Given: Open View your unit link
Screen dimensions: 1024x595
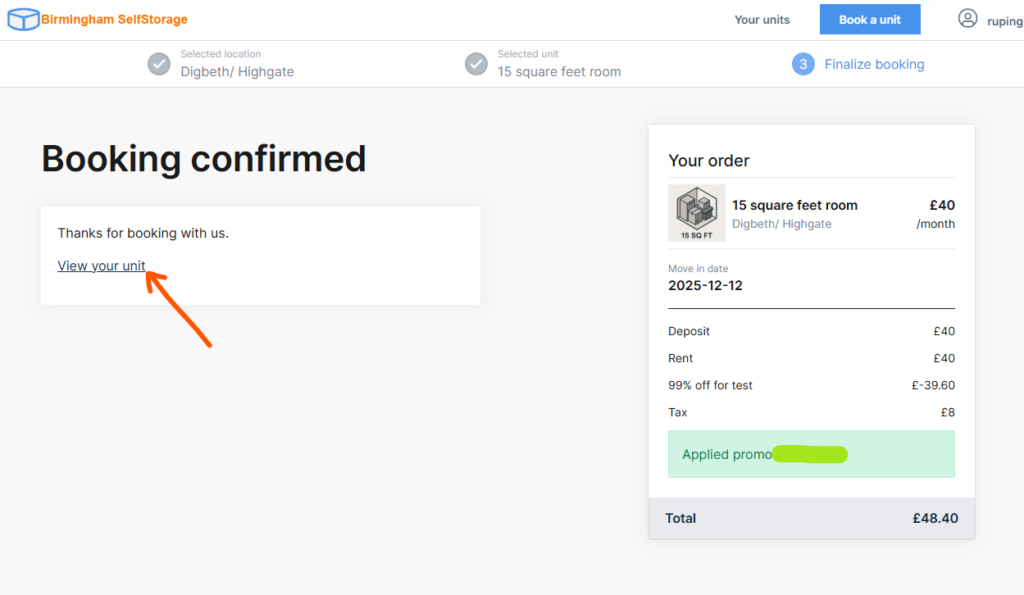Looking at the screenshot, I should click(101, 265).
